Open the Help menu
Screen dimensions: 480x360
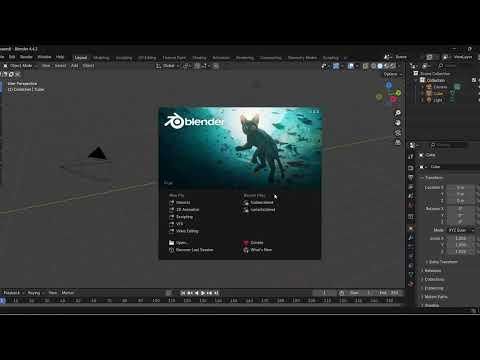point(60,57)
